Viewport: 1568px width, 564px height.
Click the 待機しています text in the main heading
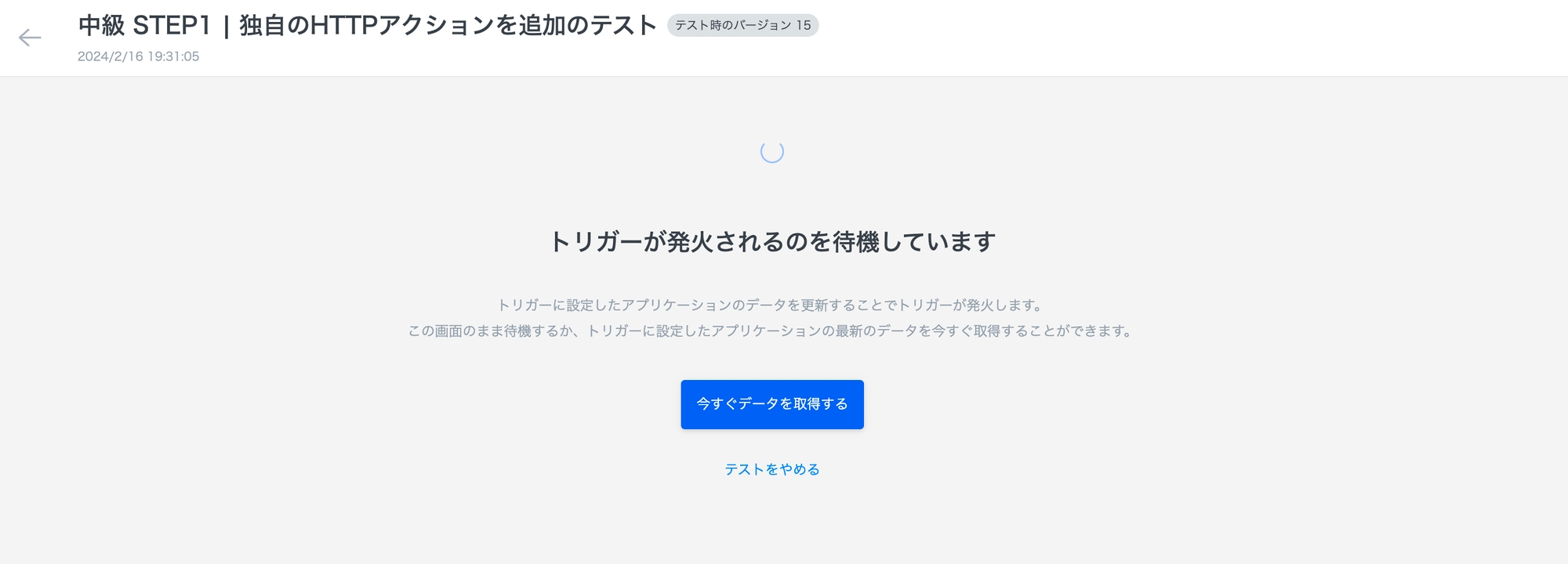[914, 241]
